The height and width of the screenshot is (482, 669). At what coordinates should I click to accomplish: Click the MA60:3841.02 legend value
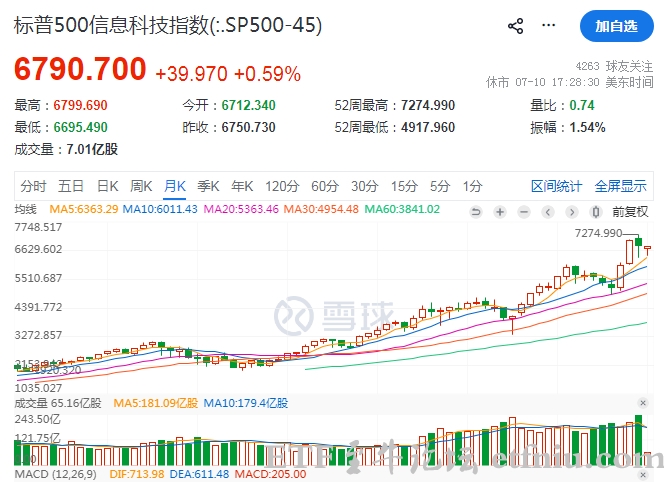point(402,209)
